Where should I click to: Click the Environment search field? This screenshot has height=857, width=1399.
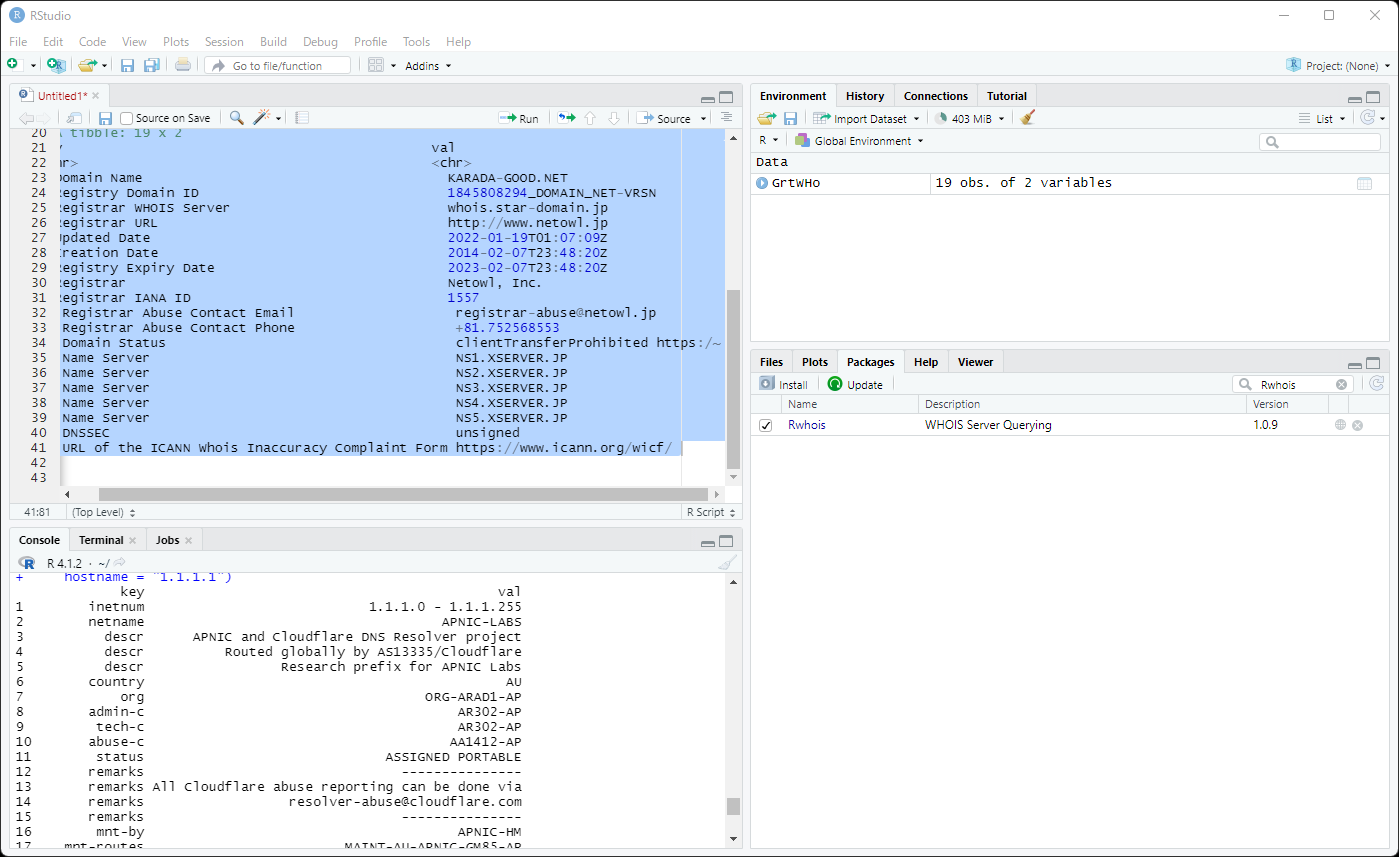point(1320,142)
